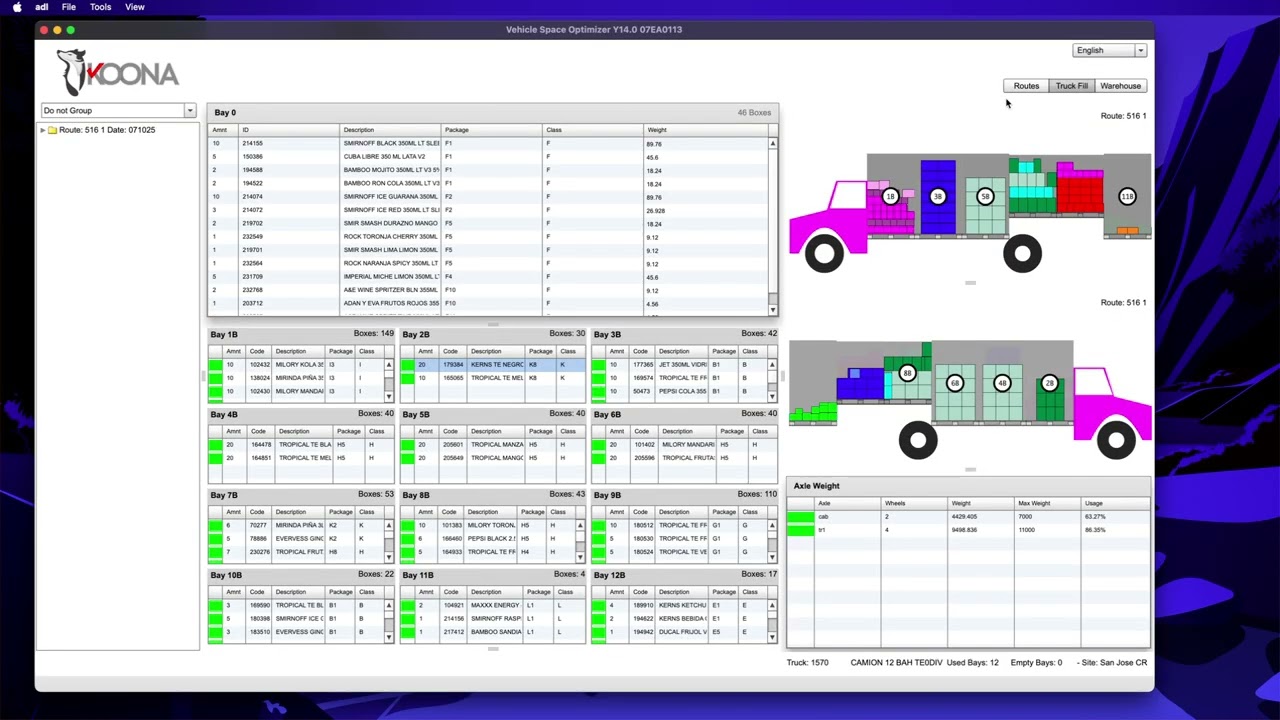1280x720 pixels.
Task: Open the View menu
Action: 135,7
